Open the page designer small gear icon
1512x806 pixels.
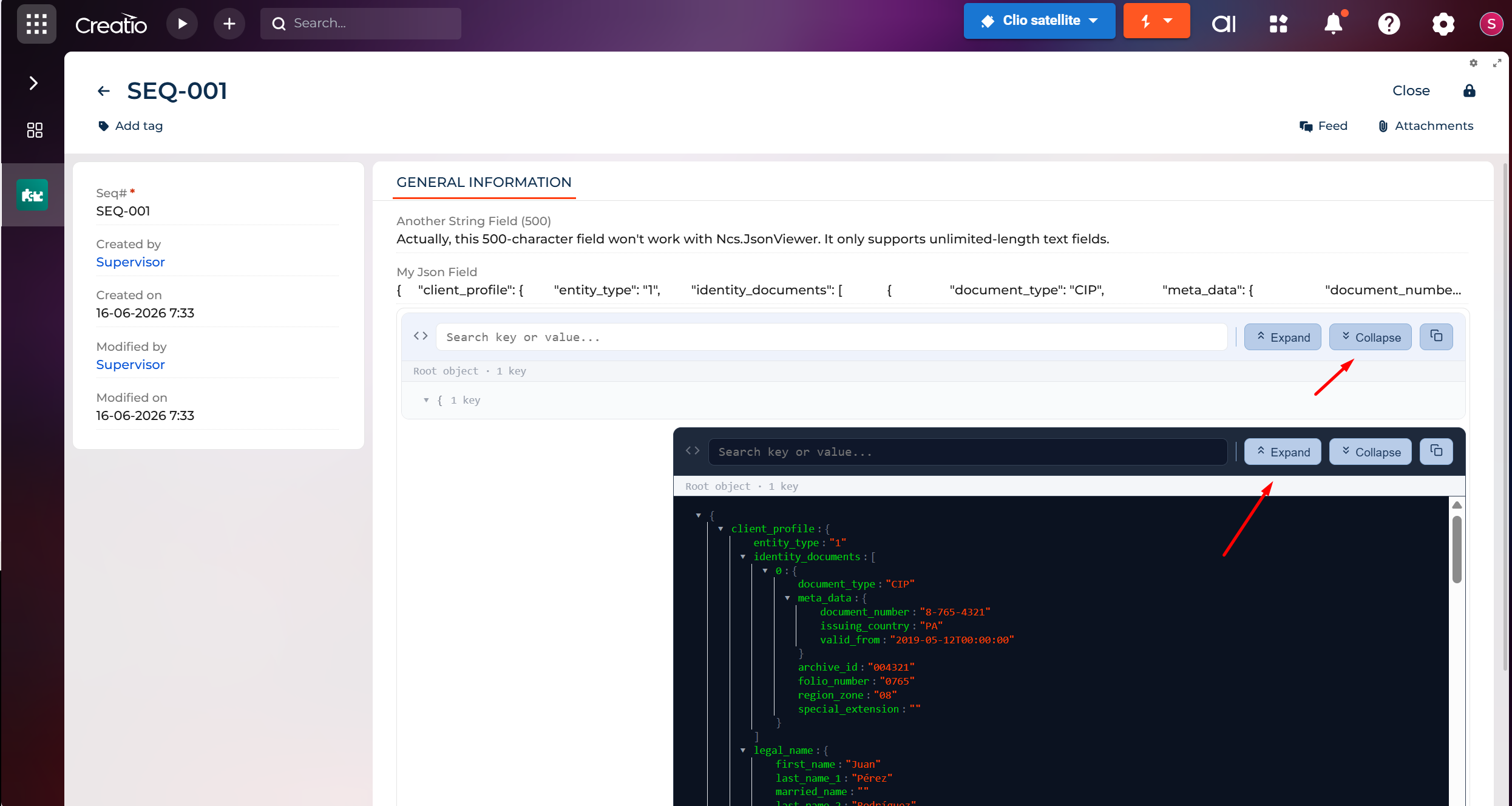1474,63
